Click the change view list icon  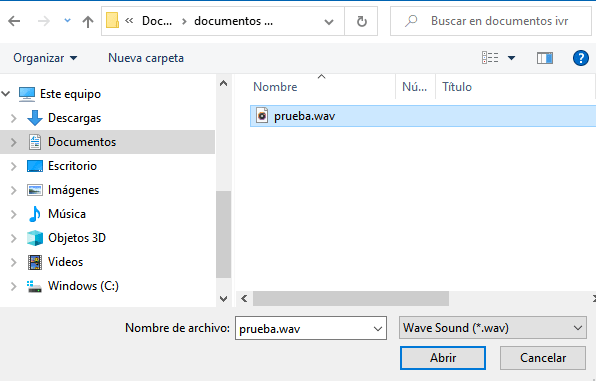490,58
